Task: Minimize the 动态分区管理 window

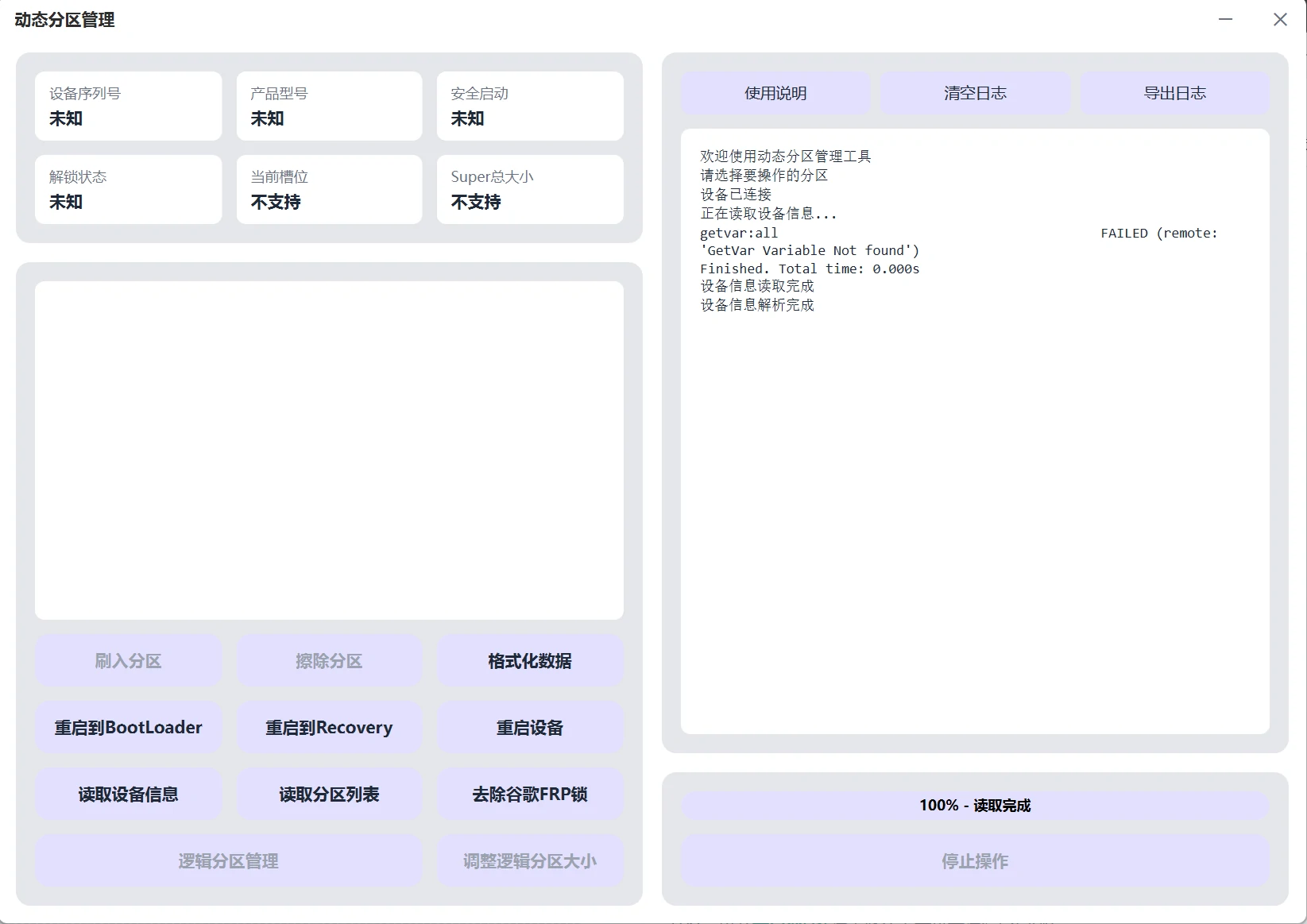Action: (x=1226, y=19)
